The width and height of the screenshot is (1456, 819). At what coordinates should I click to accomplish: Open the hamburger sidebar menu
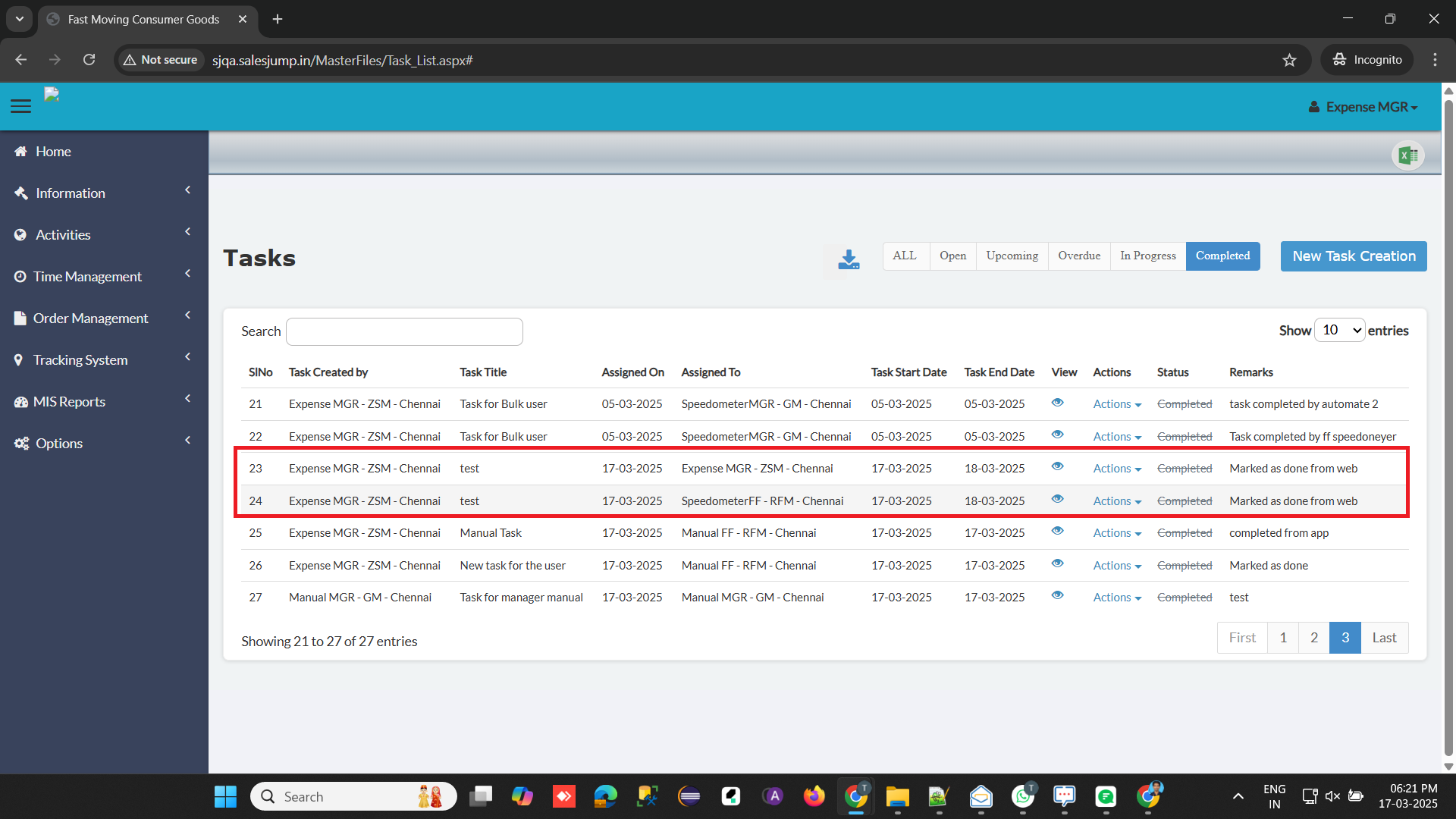coord(21,106)
